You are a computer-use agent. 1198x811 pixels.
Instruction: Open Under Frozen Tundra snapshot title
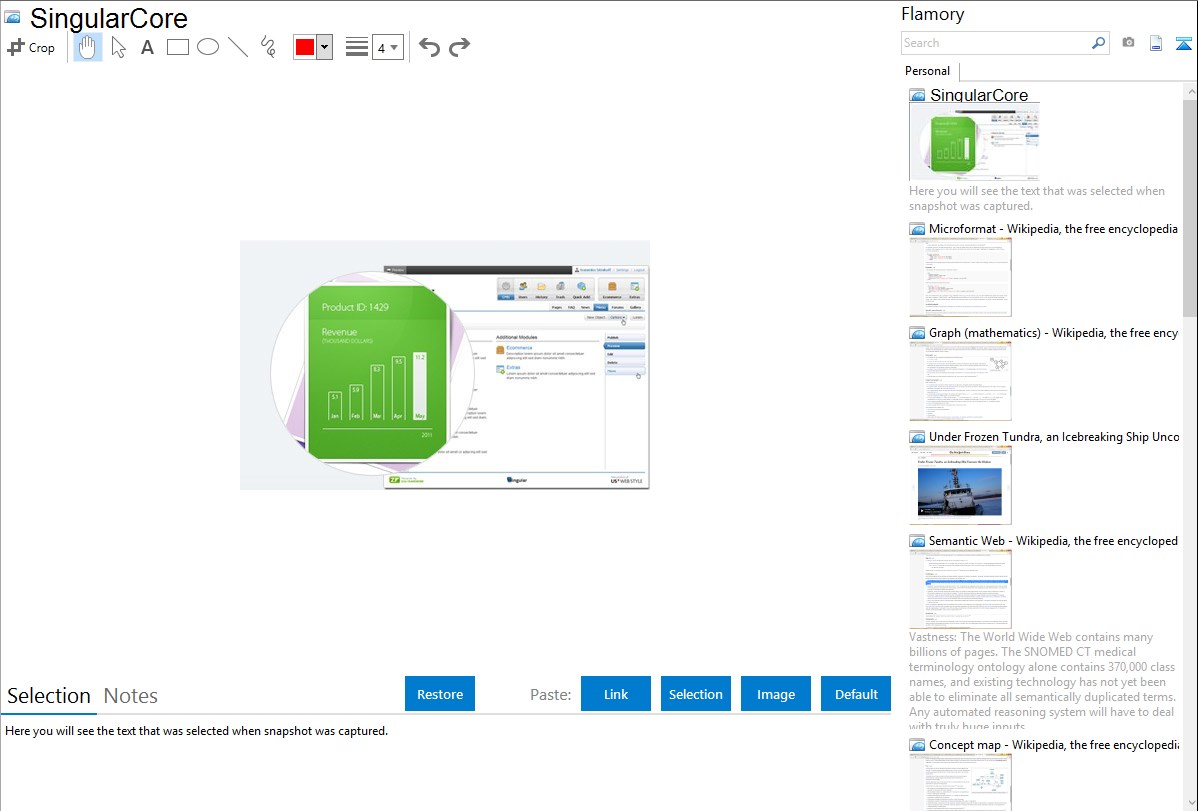tap(1054, 437)
